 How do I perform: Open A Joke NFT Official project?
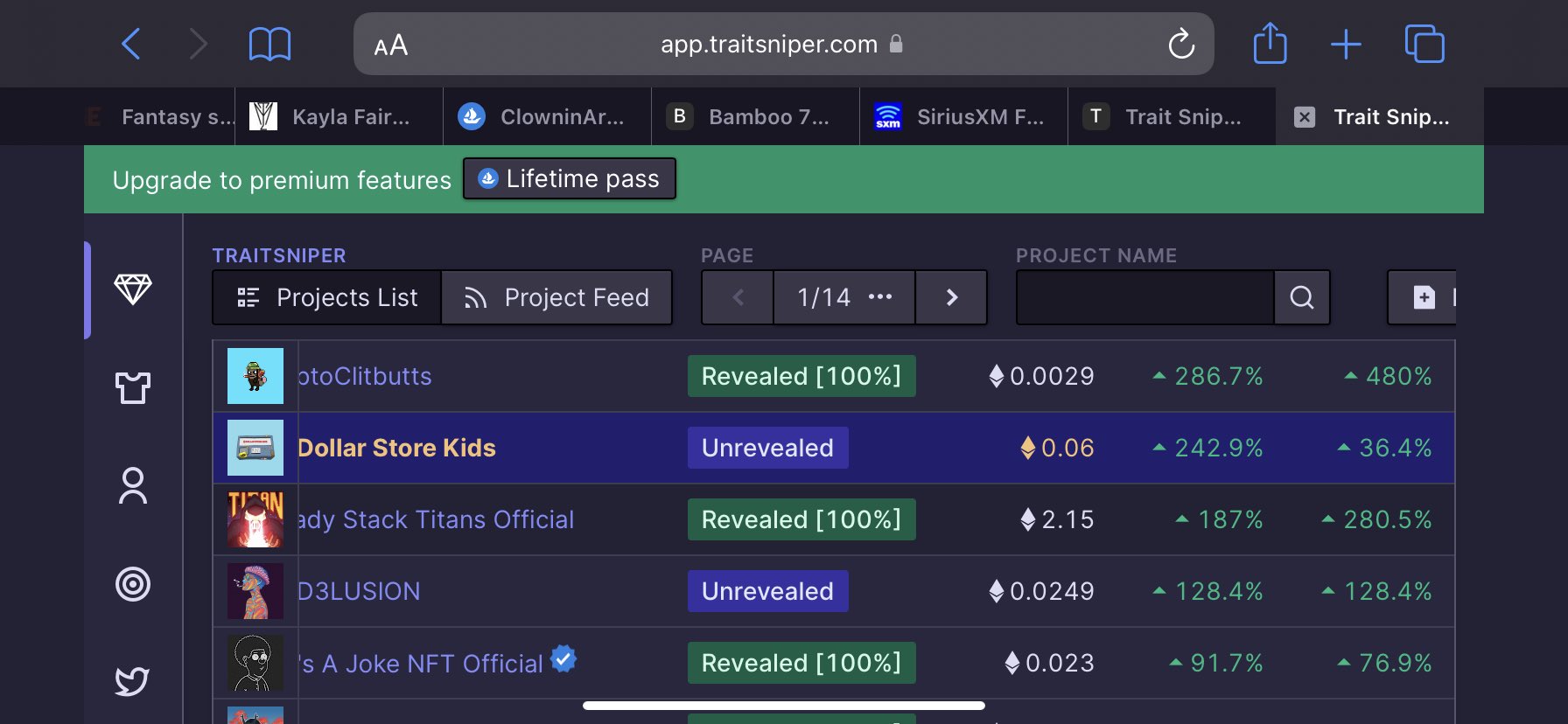421,664
